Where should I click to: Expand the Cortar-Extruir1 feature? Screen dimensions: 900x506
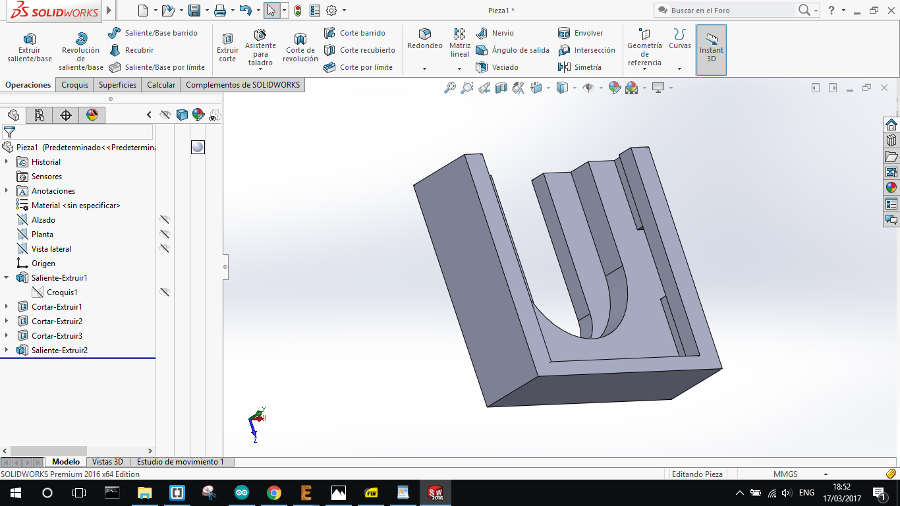point(6,307)
